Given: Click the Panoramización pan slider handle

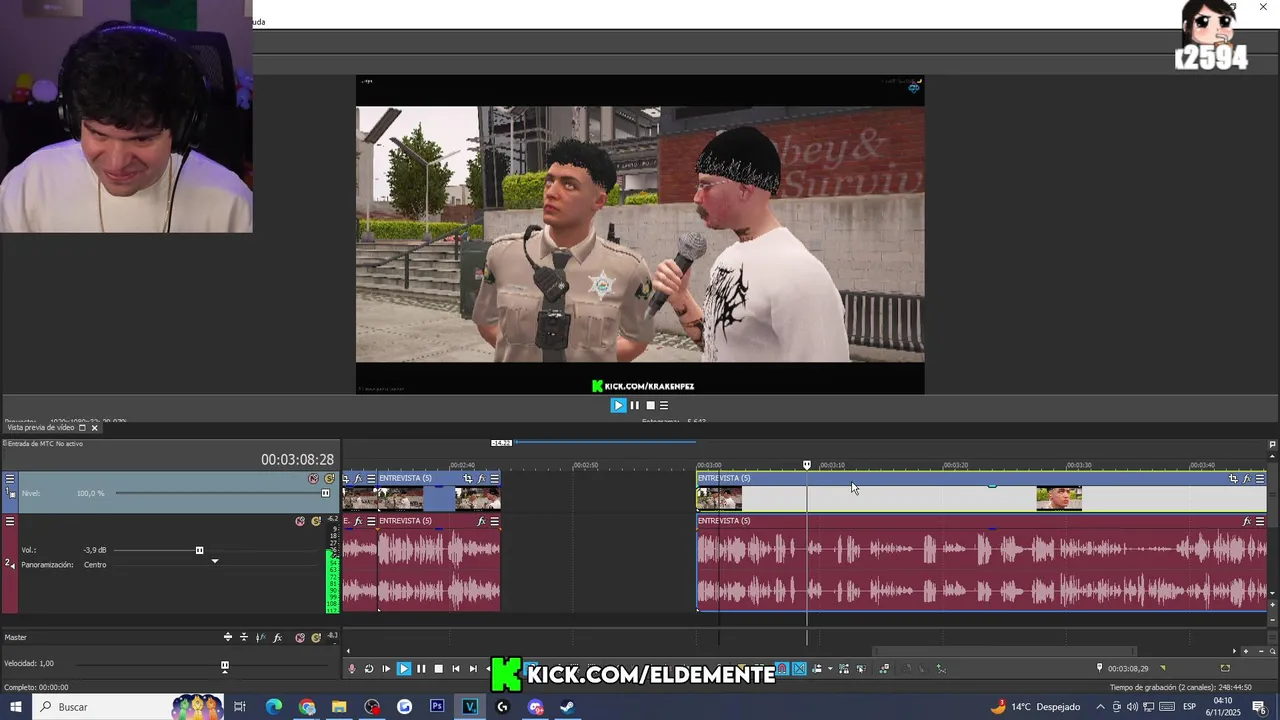Looking at the screenshot, I should [214, 561].
